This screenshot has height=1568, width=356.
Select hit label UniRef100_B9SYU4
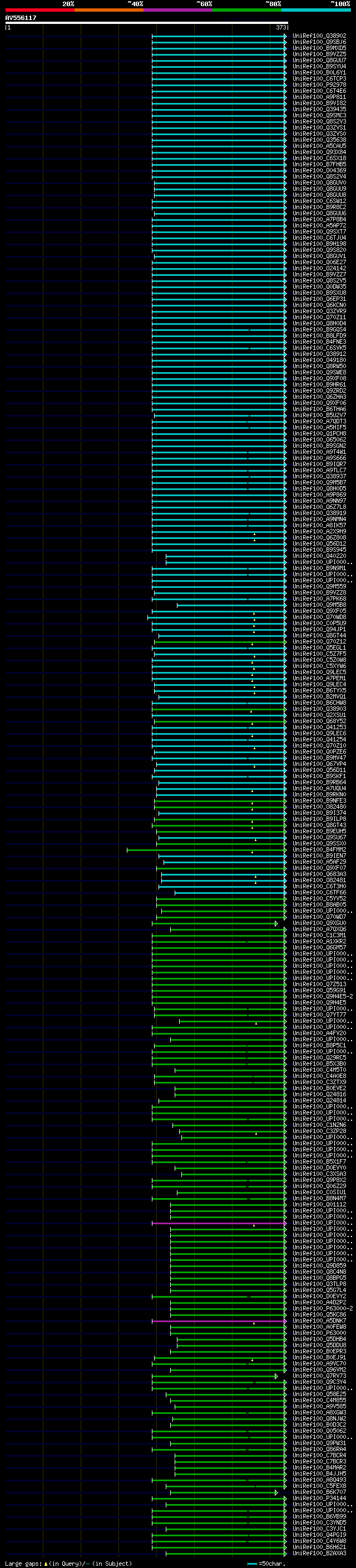(x=319, y=66)
